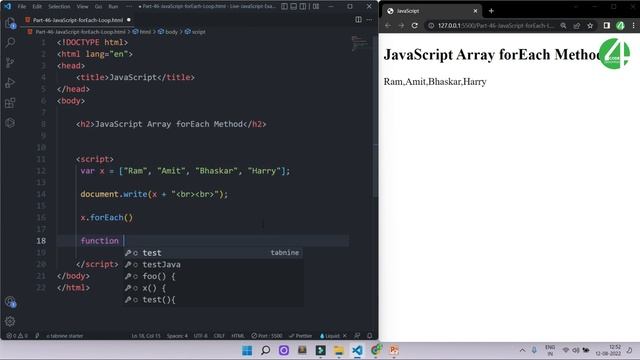Viewport: 640px width, 360px height.
Task: Click the var x array declaration line
Action: point(185,171)
